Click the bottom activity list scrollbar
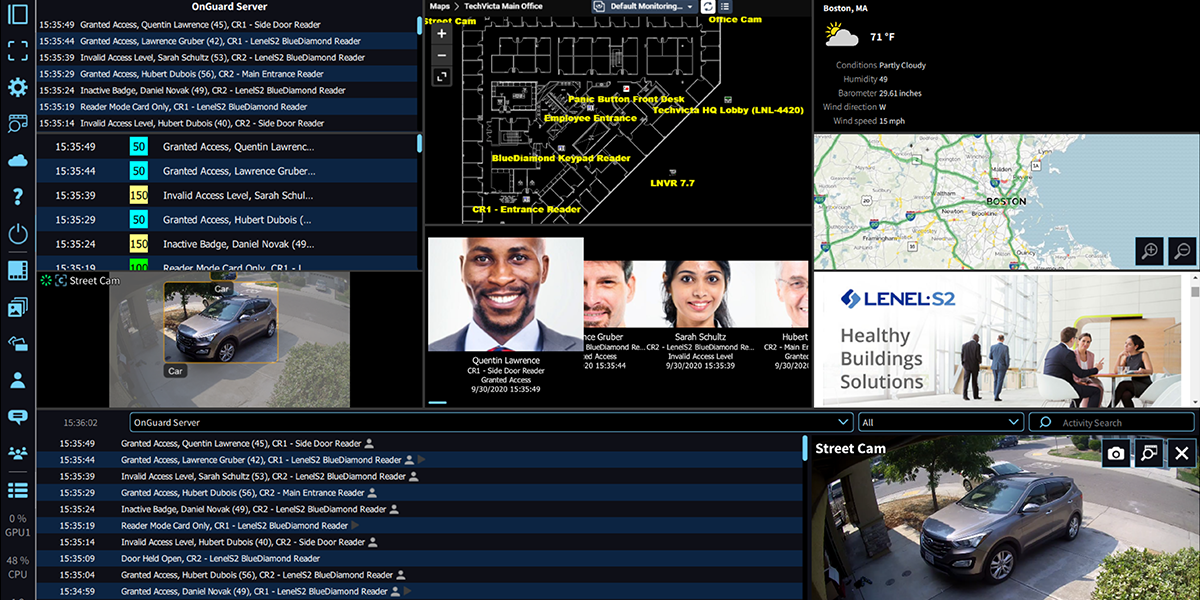Image resolution: width=1200 pixels, height=600 pixels. click(805, 448)
